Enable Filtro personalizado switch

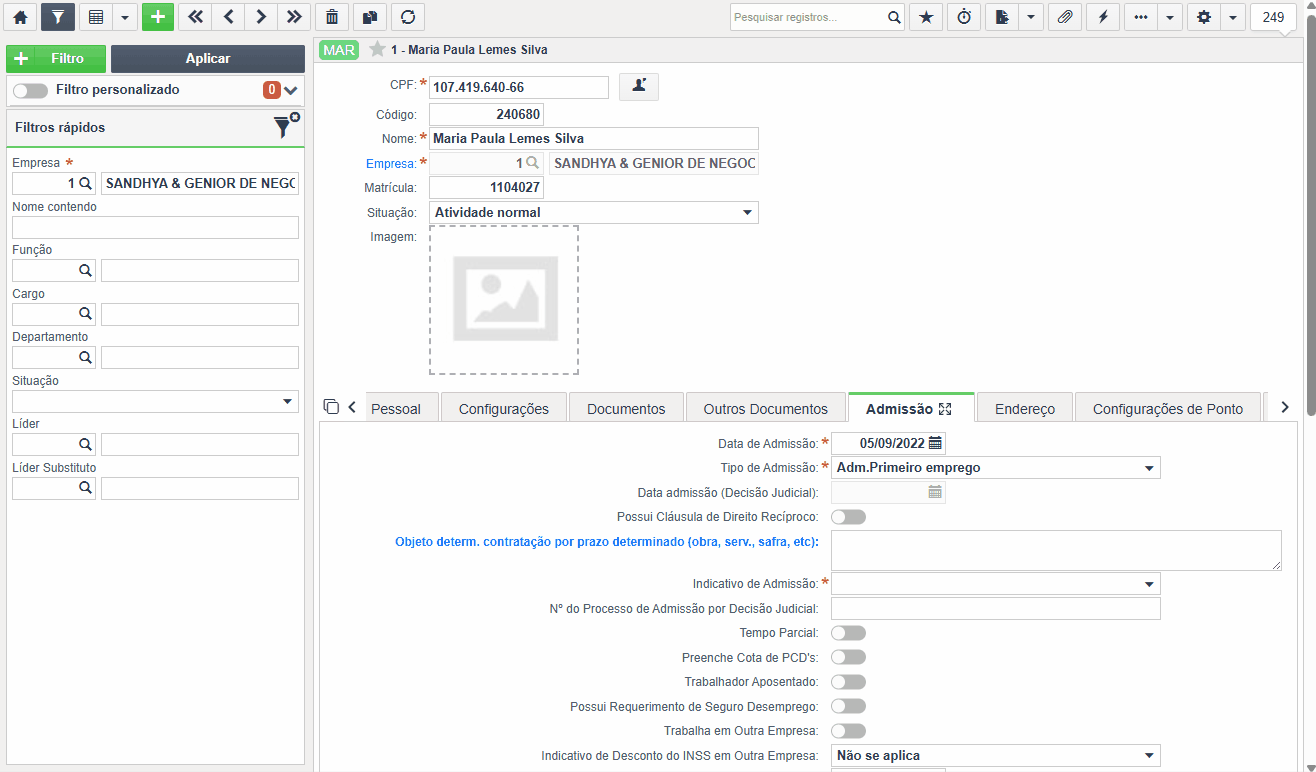click(30, 90)
